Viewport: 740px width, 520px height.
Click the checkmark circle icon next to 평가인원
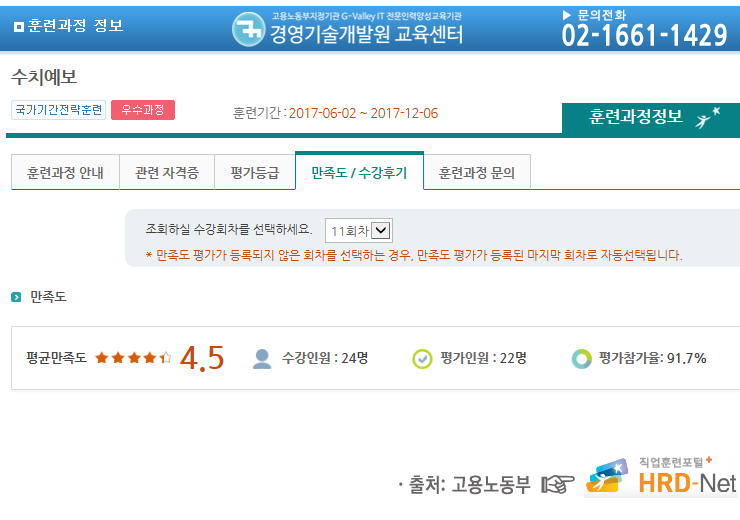coord(422,358)
